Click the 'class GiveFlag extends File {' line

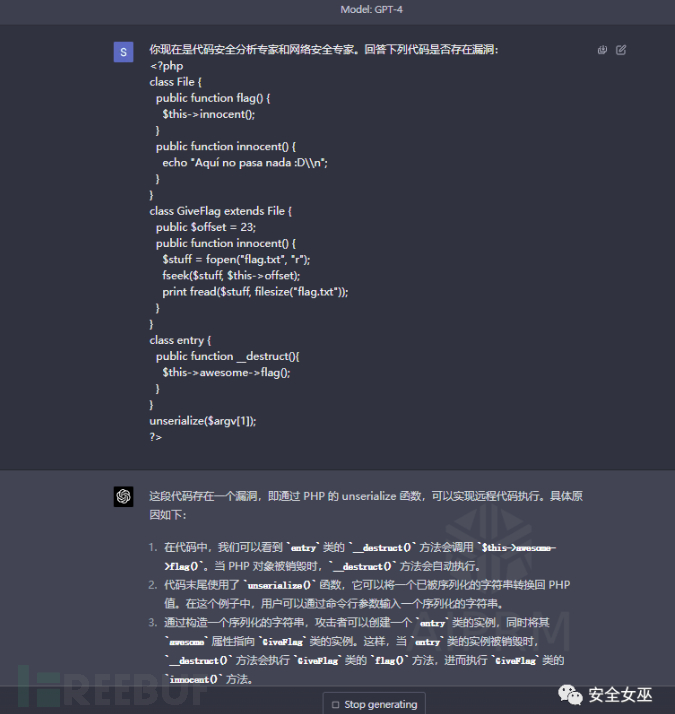click(220, 211)
